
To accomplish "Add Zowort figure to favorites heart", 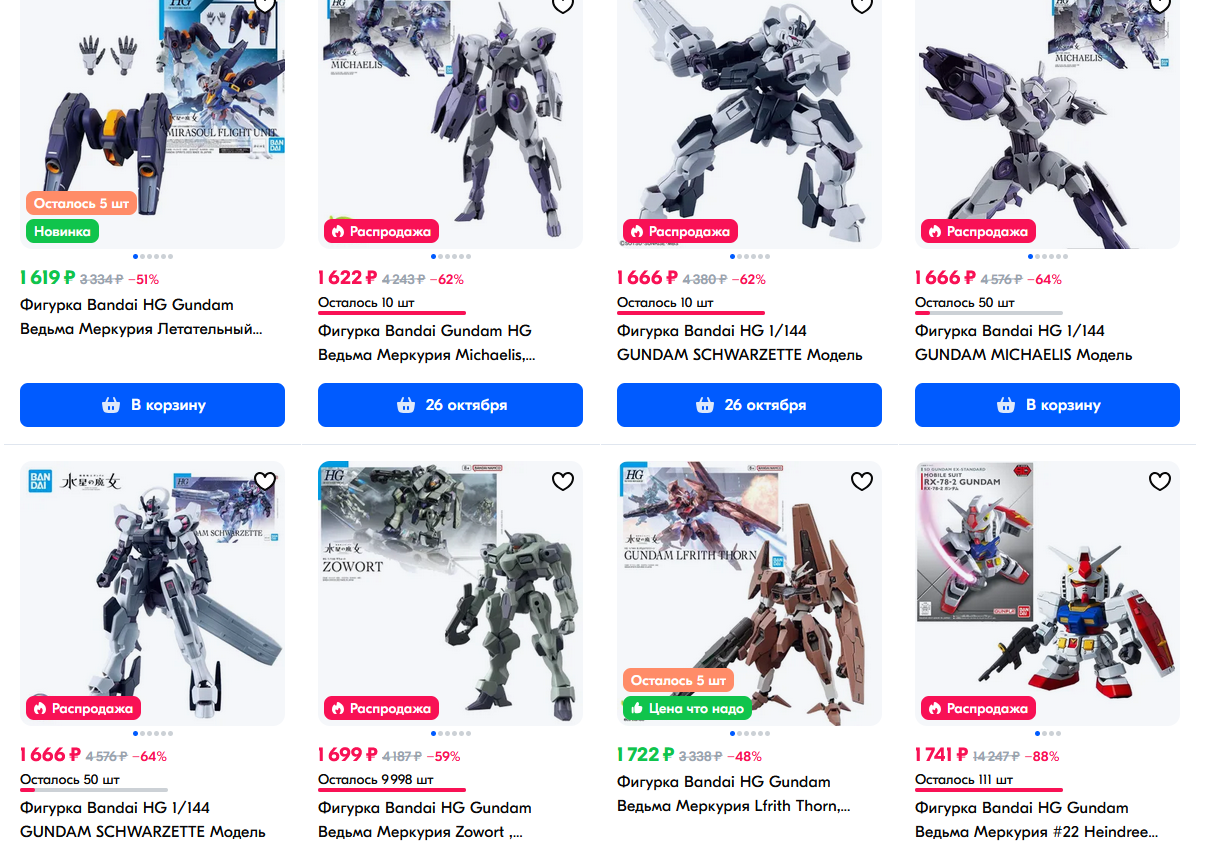I will [563, 482].
